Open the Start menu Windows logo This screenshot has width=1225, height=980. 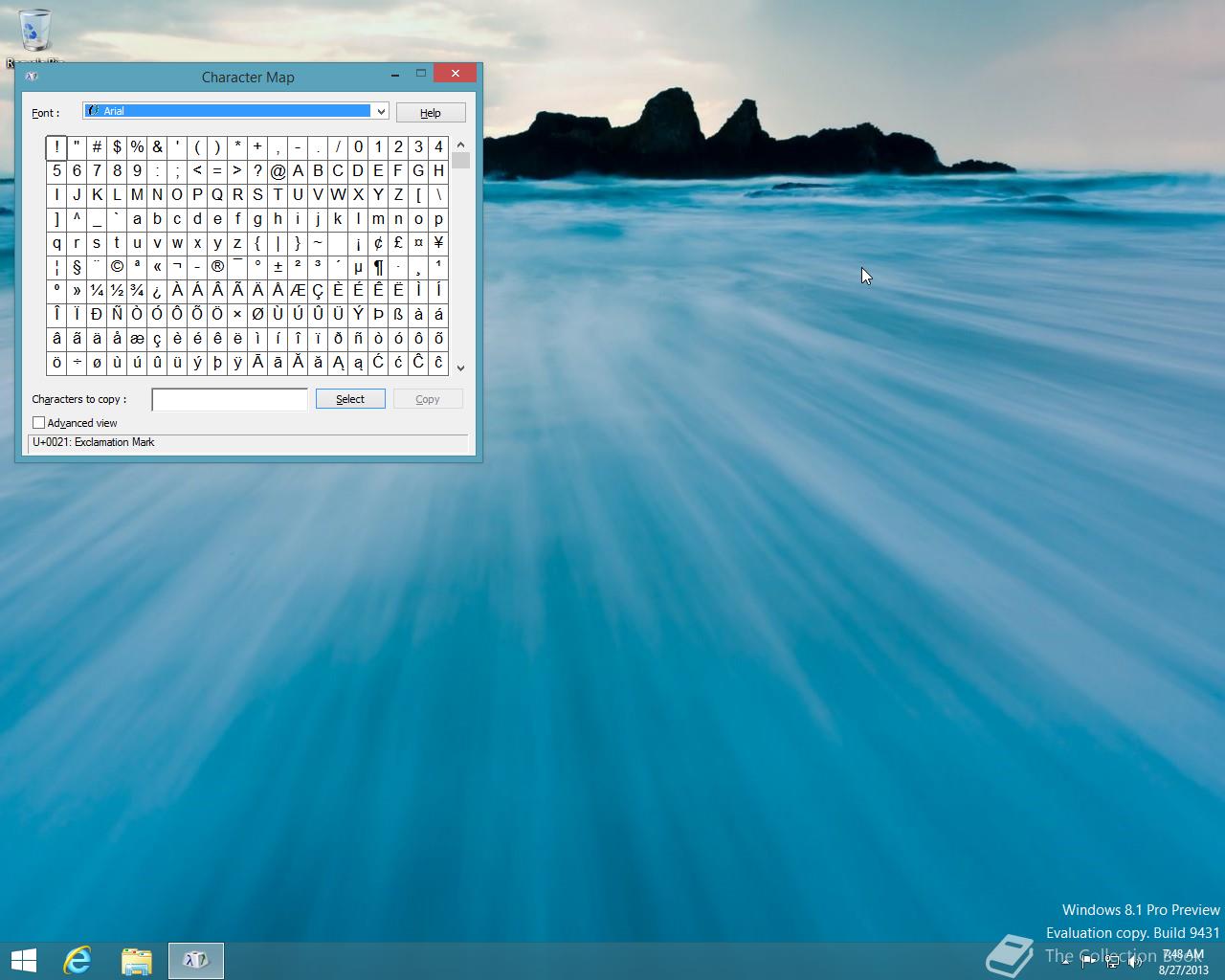point(23,960)
